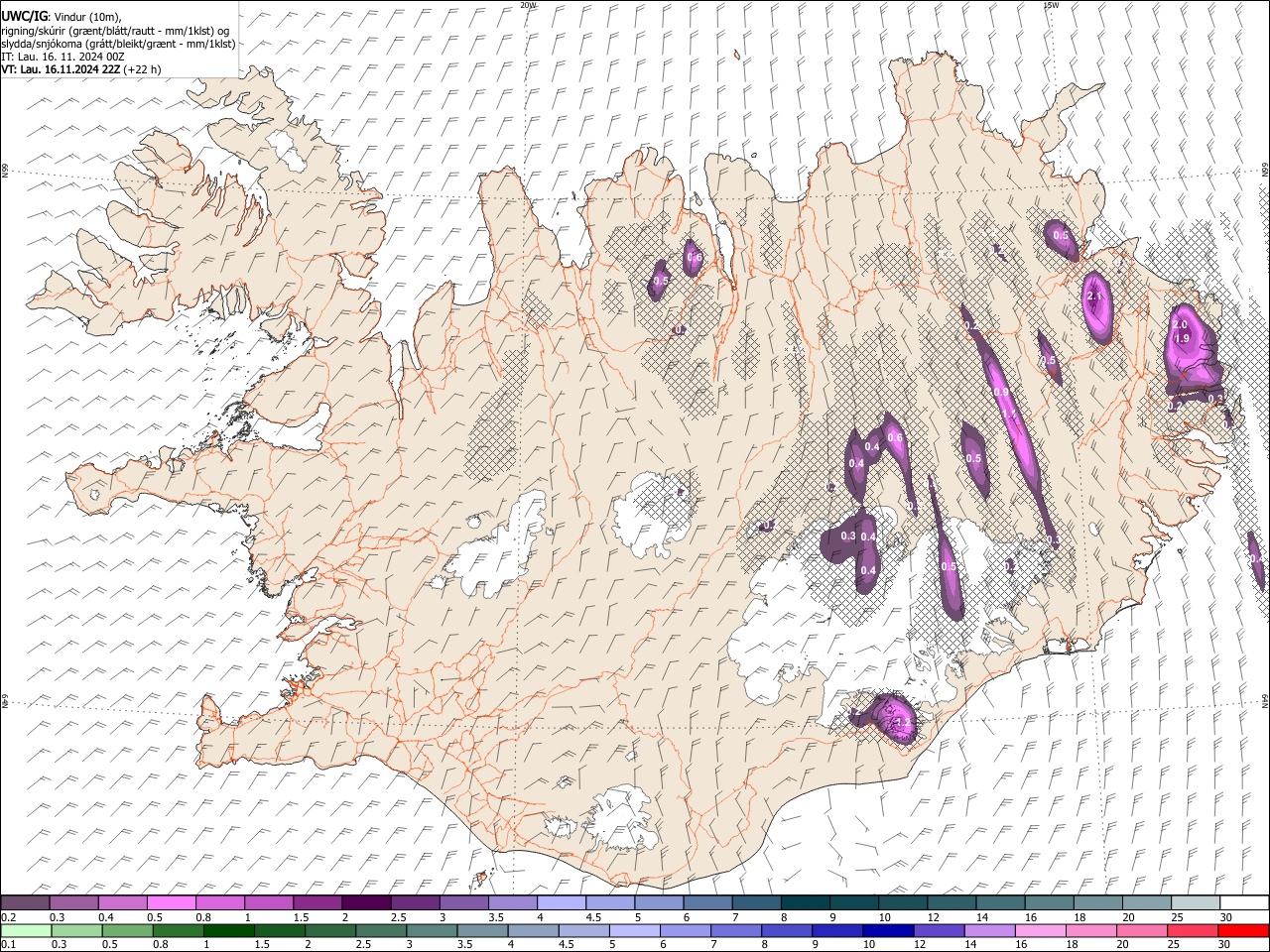The image size is (1270, 952).
Task: Select upper legend swatch between 14 and 16
Action: 999,903
